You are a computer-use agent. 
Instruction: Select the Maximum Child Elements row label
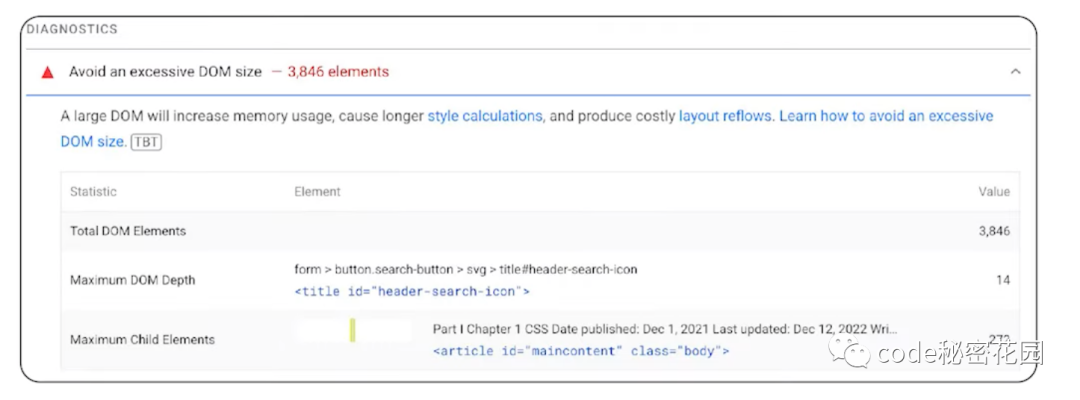[142, 340]
